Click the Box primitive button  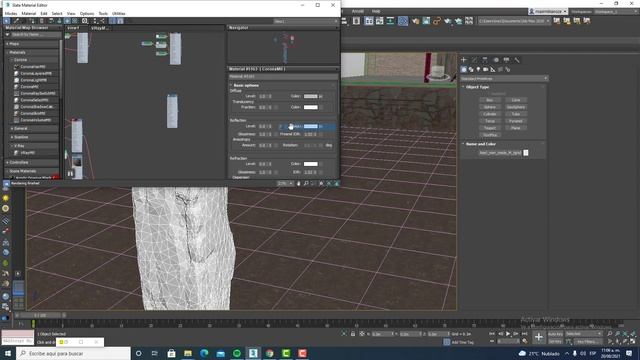tap(490, 100)
